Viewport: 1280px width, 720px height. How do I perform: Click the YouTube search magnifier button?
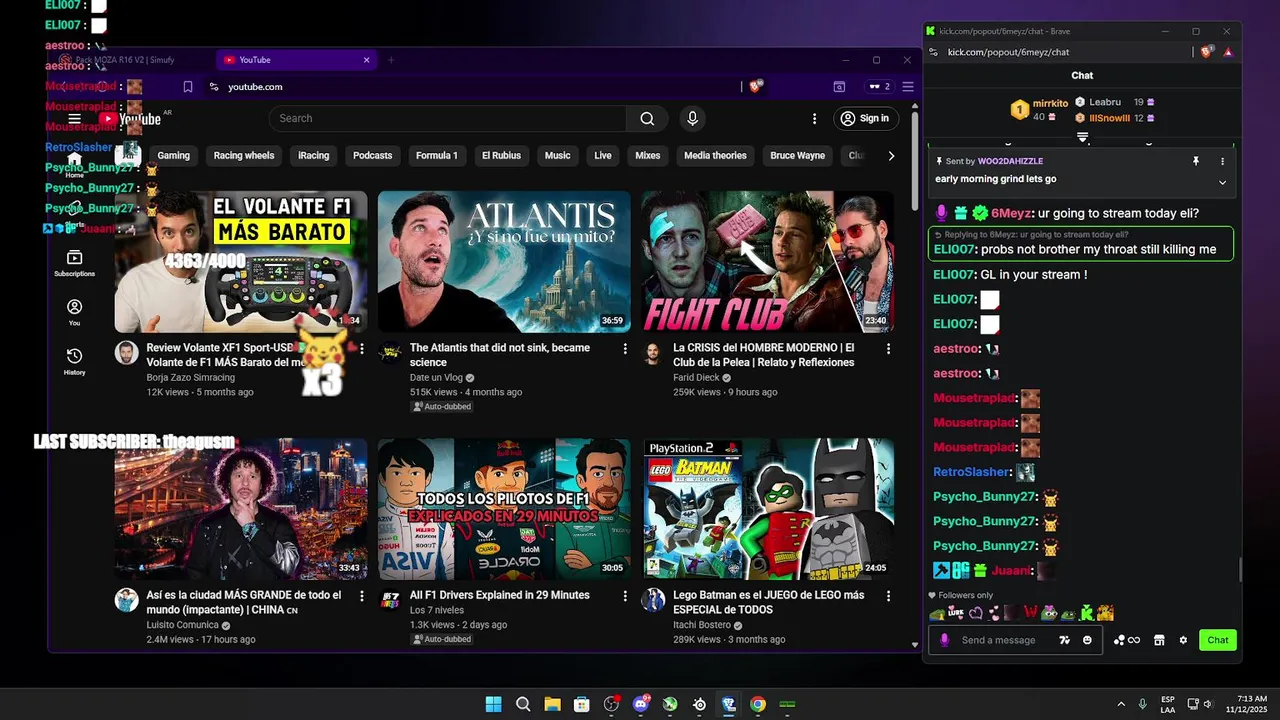647,118
